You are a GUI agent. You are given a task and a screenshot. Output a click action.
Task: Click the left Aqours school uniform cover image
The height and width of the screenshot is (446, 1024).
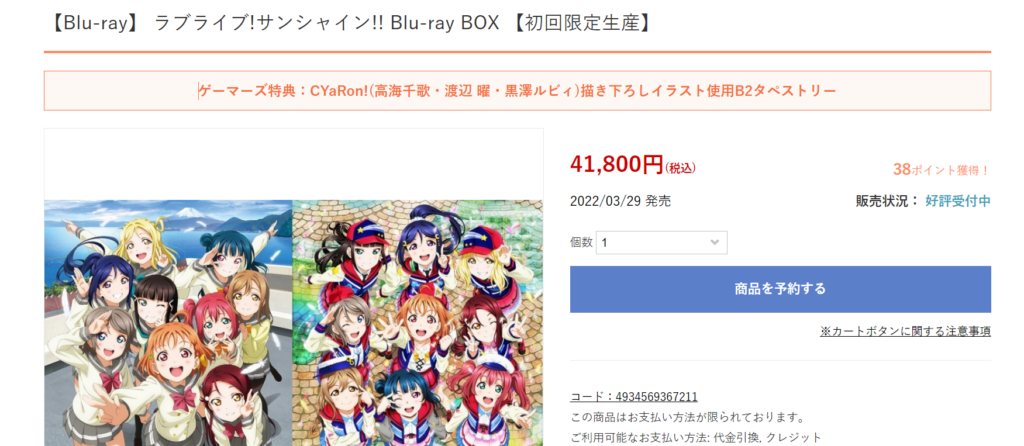point(168,323)
